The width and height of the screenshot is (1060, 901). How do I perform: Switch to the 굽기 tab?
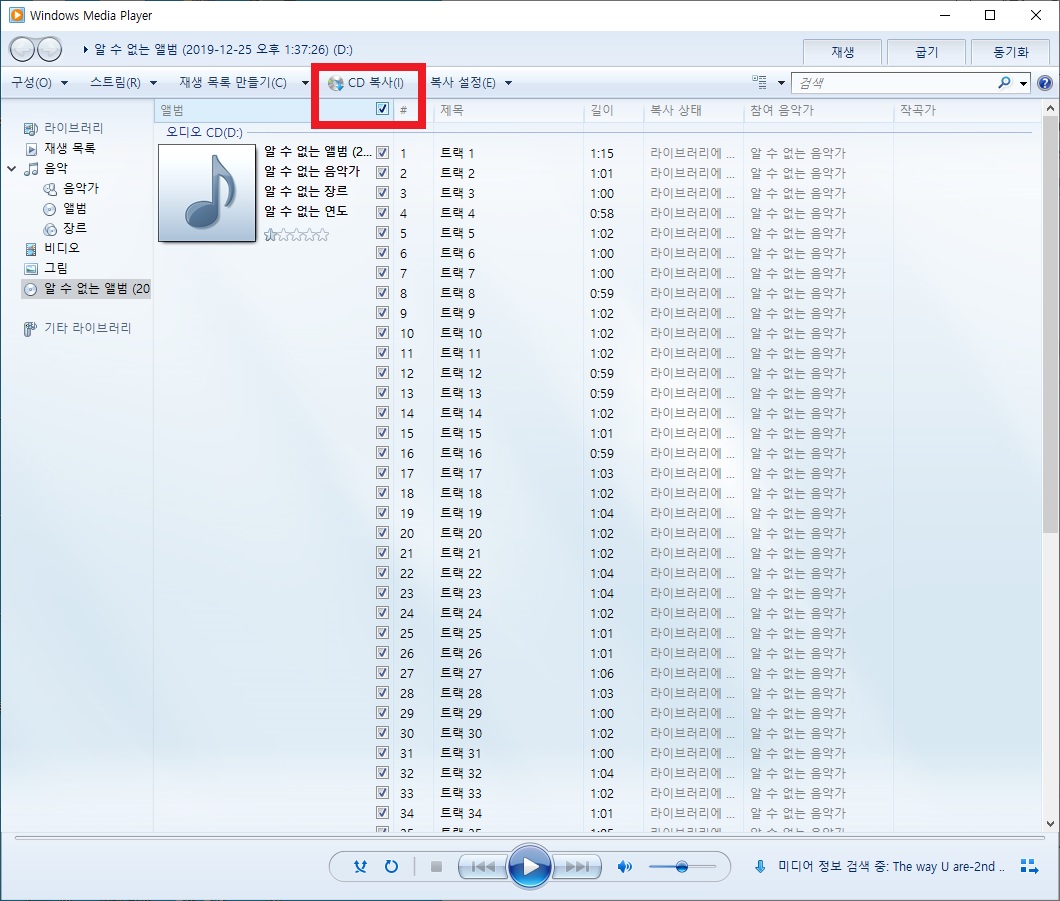[926, 52]
